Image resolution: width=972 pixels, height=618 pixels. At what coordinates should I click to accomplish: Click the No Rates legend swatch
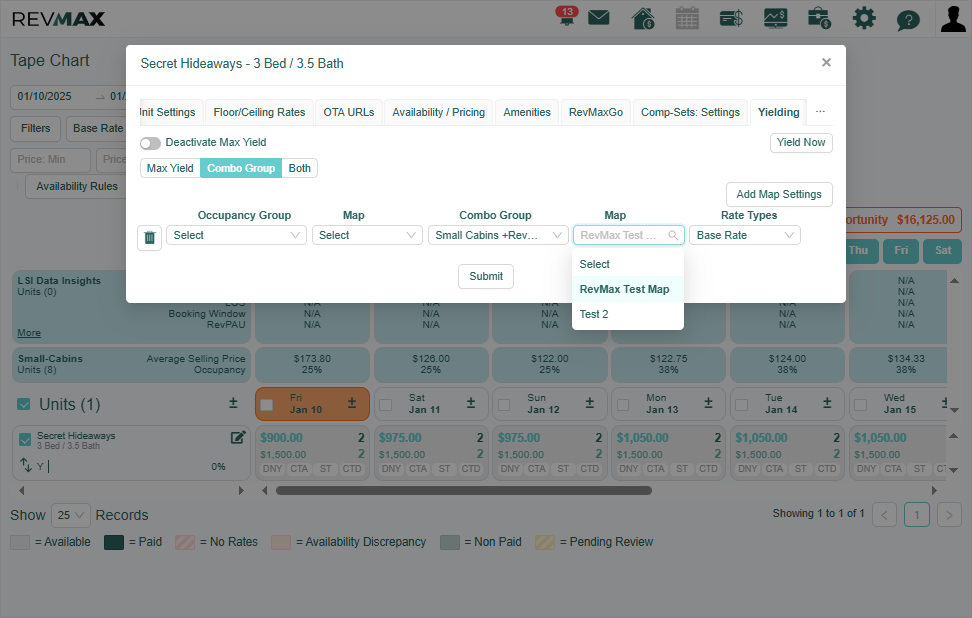[x=185, y=542]
